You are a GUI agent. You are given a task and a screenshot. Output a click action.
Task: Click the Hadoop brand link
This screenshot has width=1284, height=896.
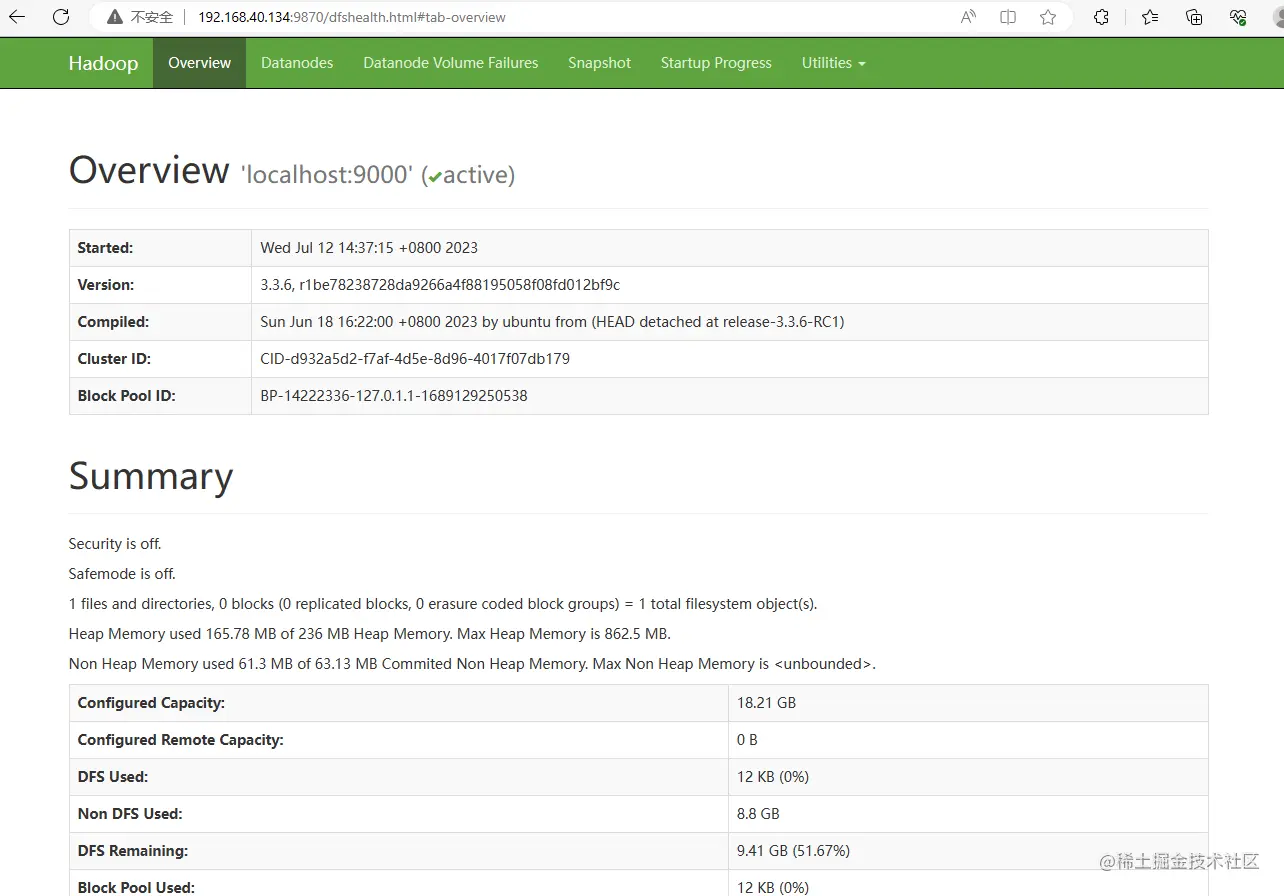pos(103,63)
